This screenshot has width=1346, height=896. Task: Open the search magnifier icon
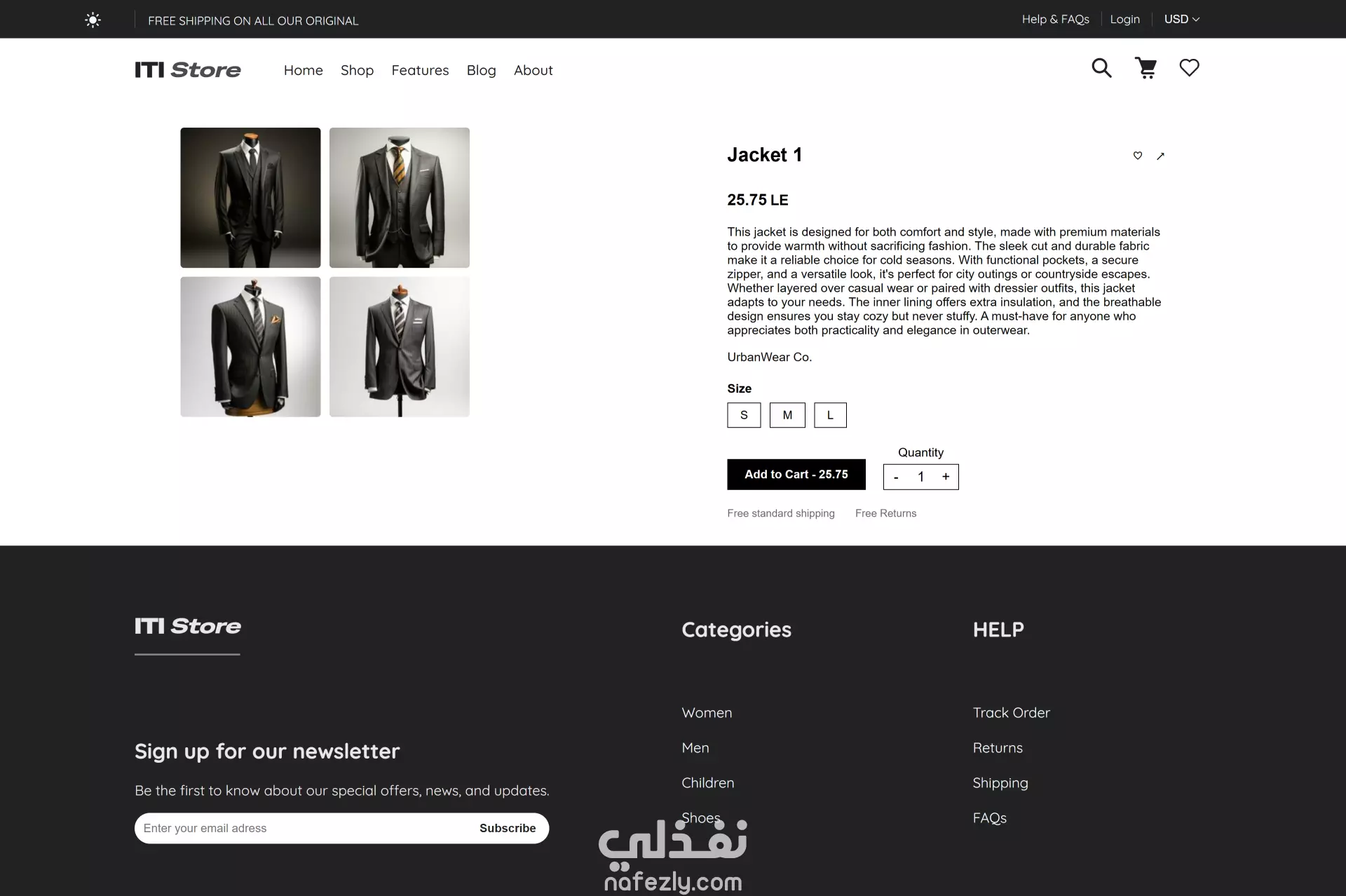coord(1101,68)
